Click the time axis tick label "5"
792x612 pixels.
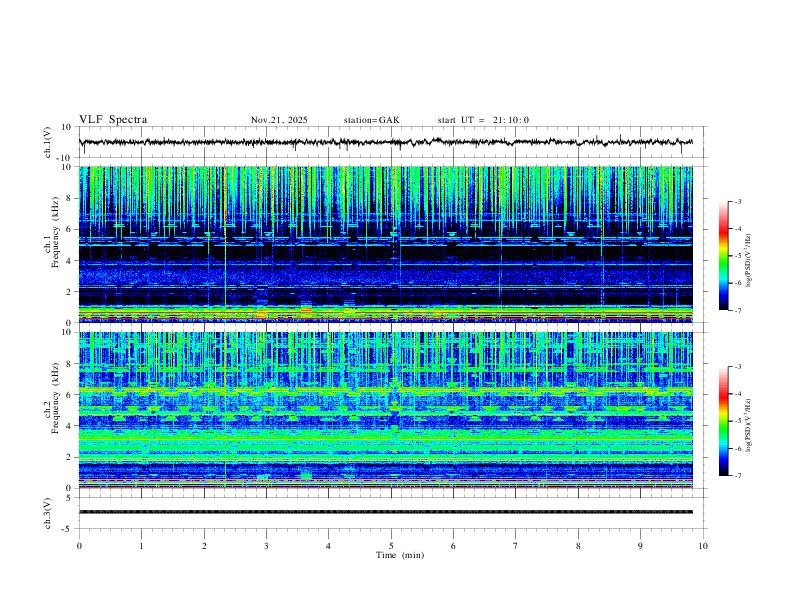[391, 546]
